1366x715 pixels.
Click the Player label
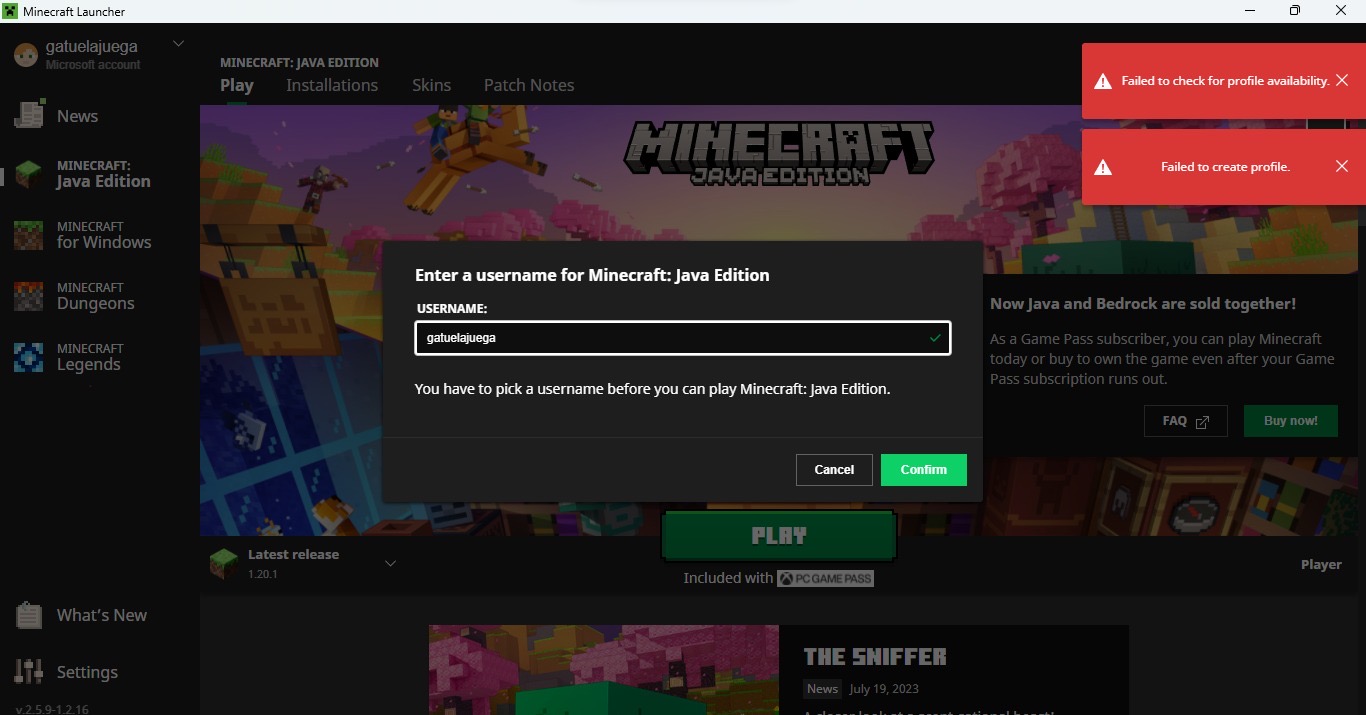click(x=1321, y=564)
